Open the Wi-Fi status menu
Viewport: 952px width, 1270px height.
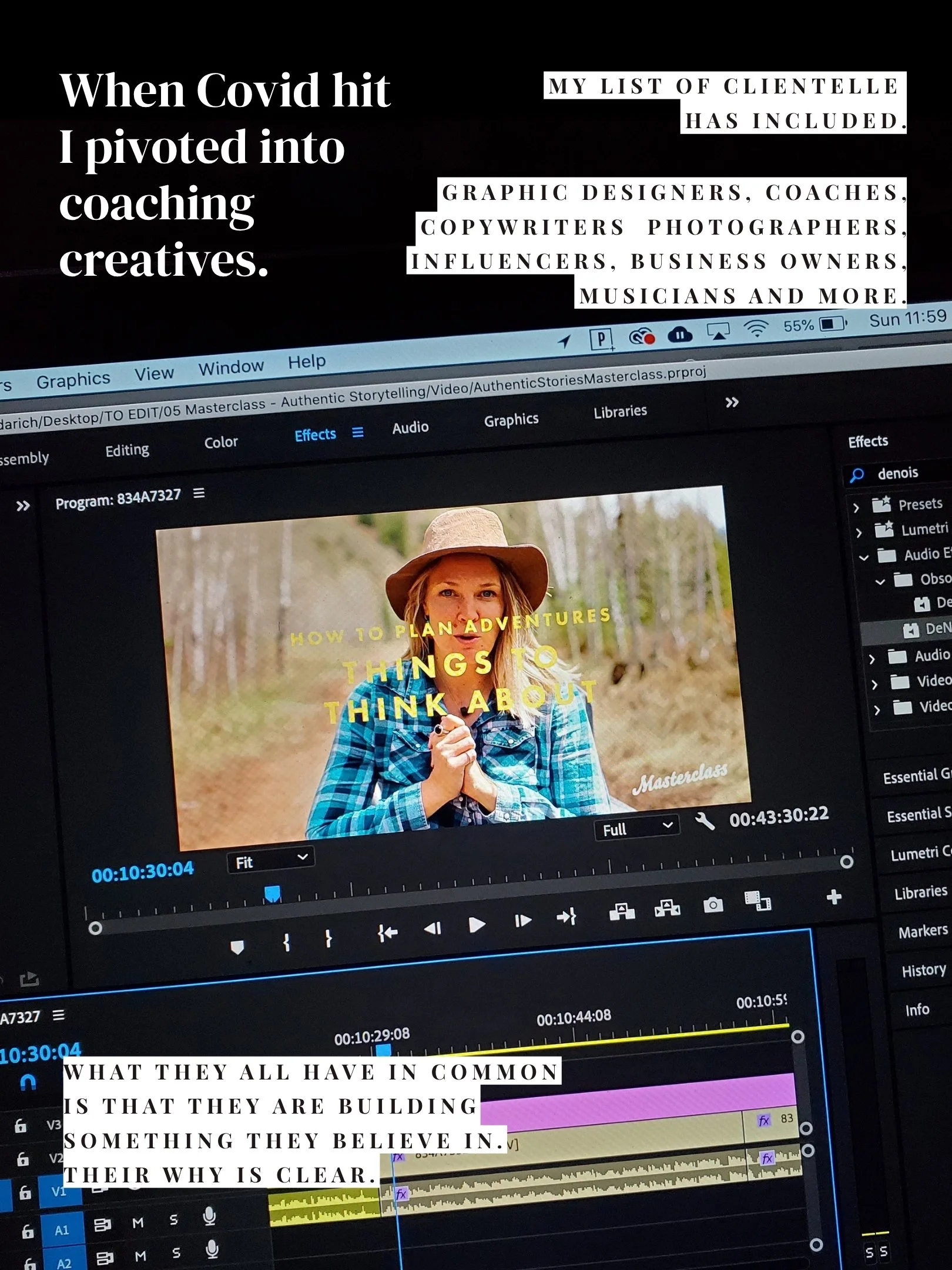(x=756, y=328)
